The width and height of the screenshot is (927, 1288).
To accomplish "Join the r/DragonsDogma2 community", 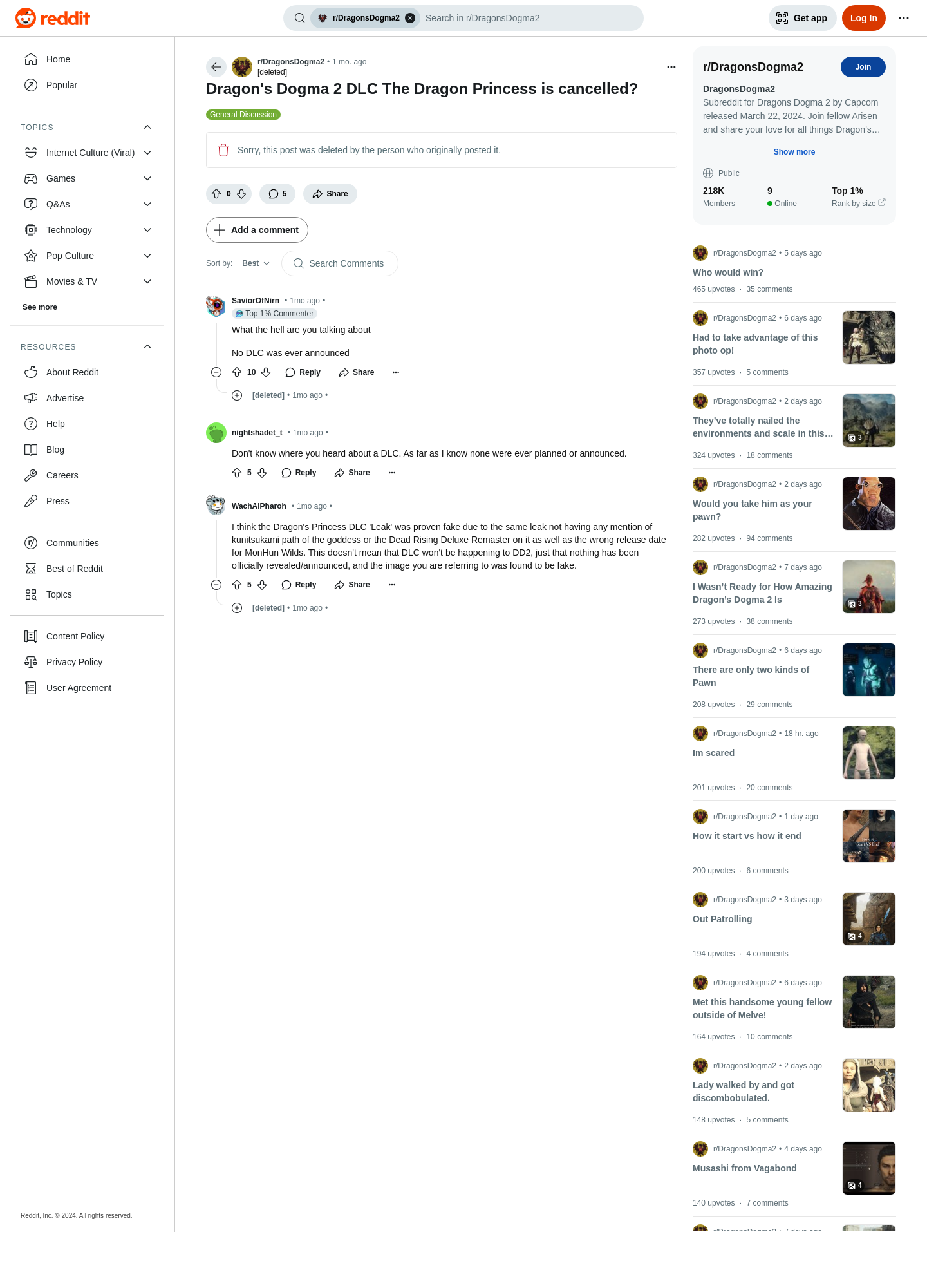I will (x=863, y=67).
